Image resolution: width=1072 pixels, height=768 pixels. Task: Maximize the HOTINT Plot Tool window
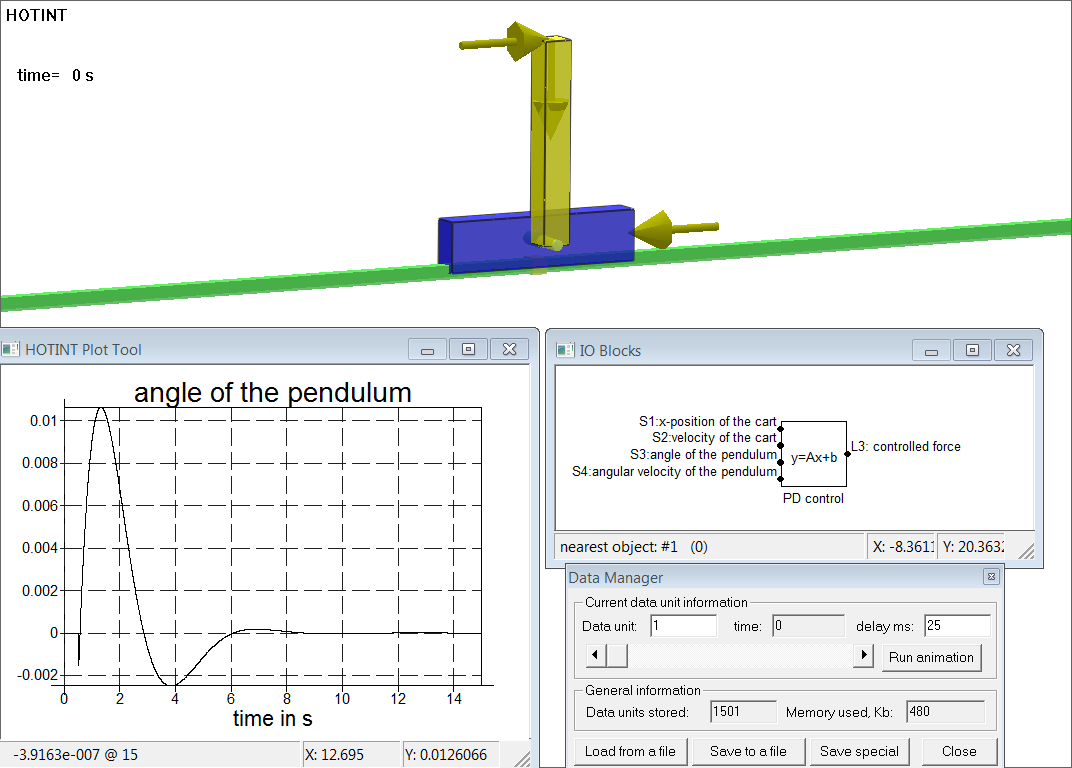(468, 349)
